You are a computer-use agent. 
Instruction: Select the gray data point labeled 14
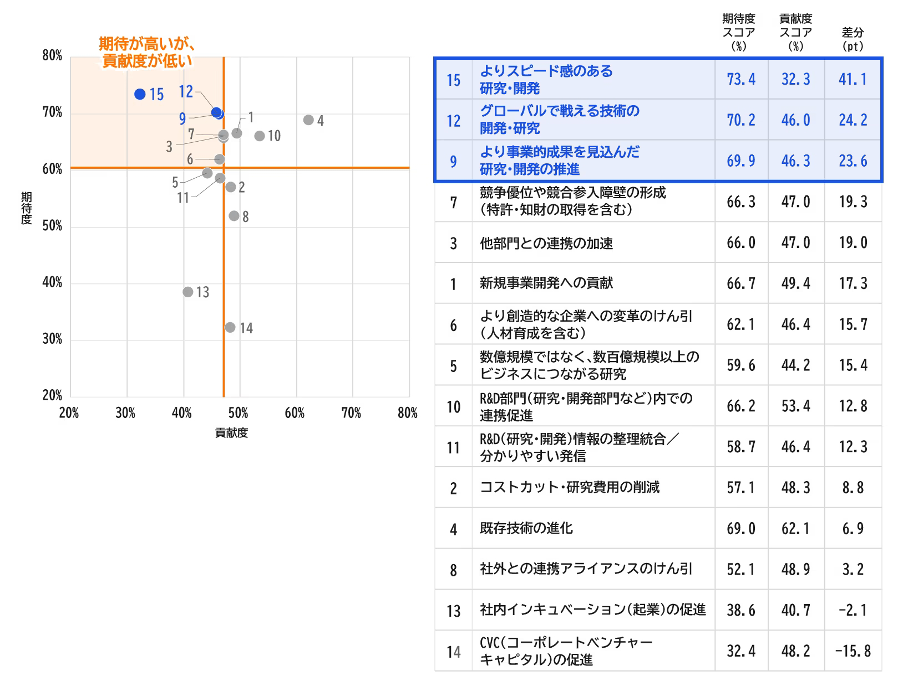[x=230, y=328]
